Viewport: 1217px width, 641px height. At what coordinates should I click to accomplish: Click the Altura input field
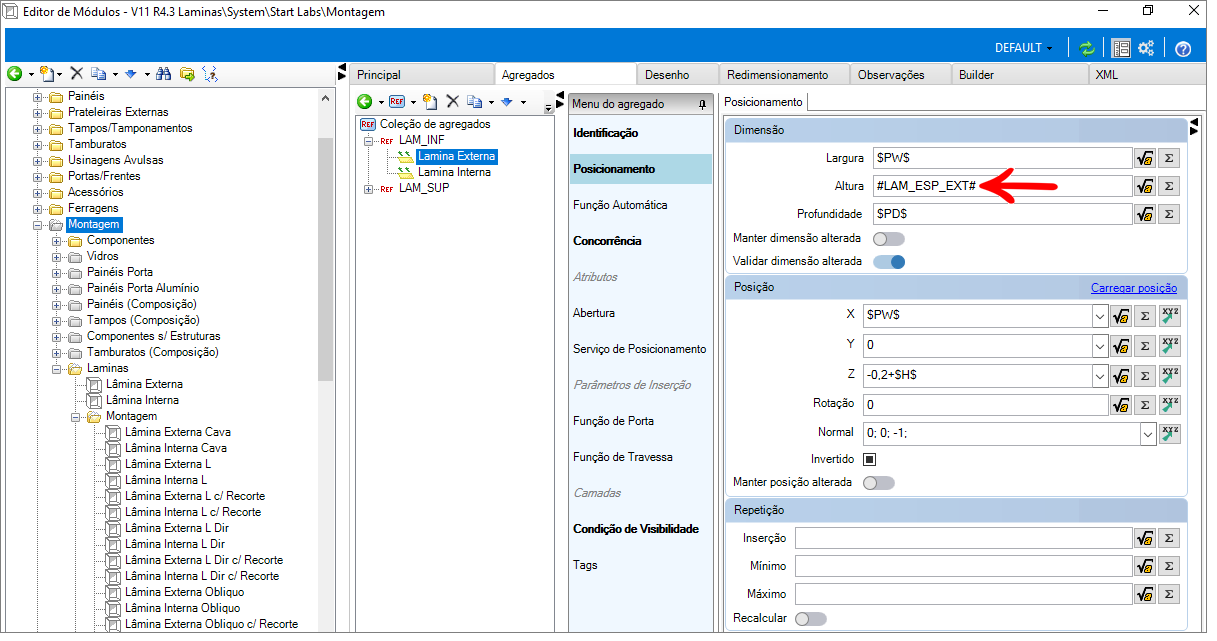[x=1002, y=186]
